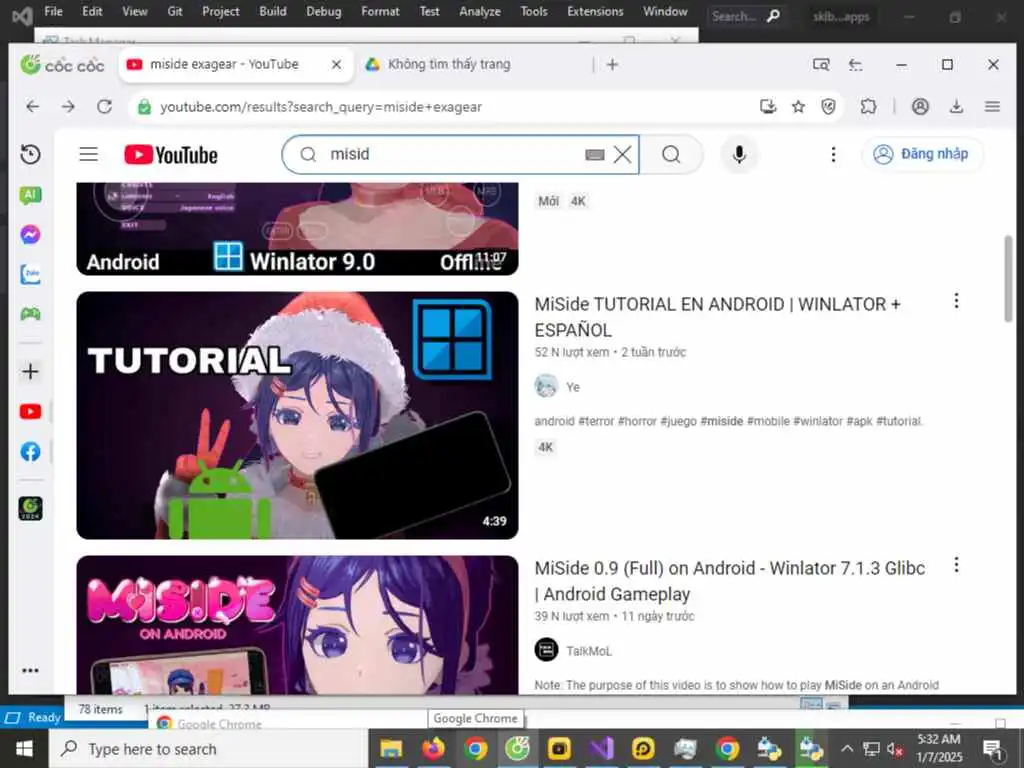
Task: Open browsing history in the sidebar
Action: pos(30,154)
